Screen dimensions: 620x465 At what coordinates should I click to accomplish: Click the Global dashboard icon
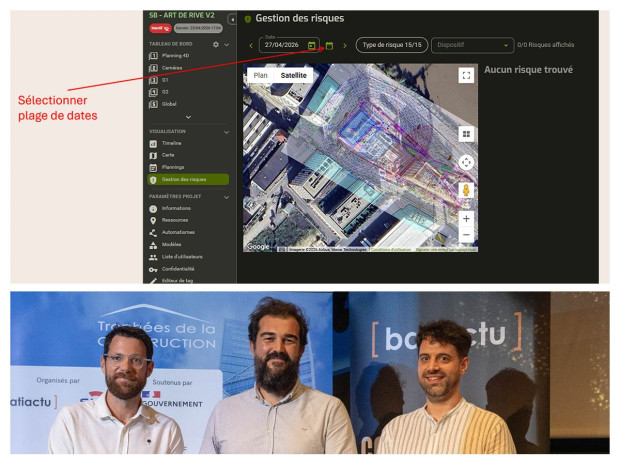pyautogui.click(x=153, y=104)
